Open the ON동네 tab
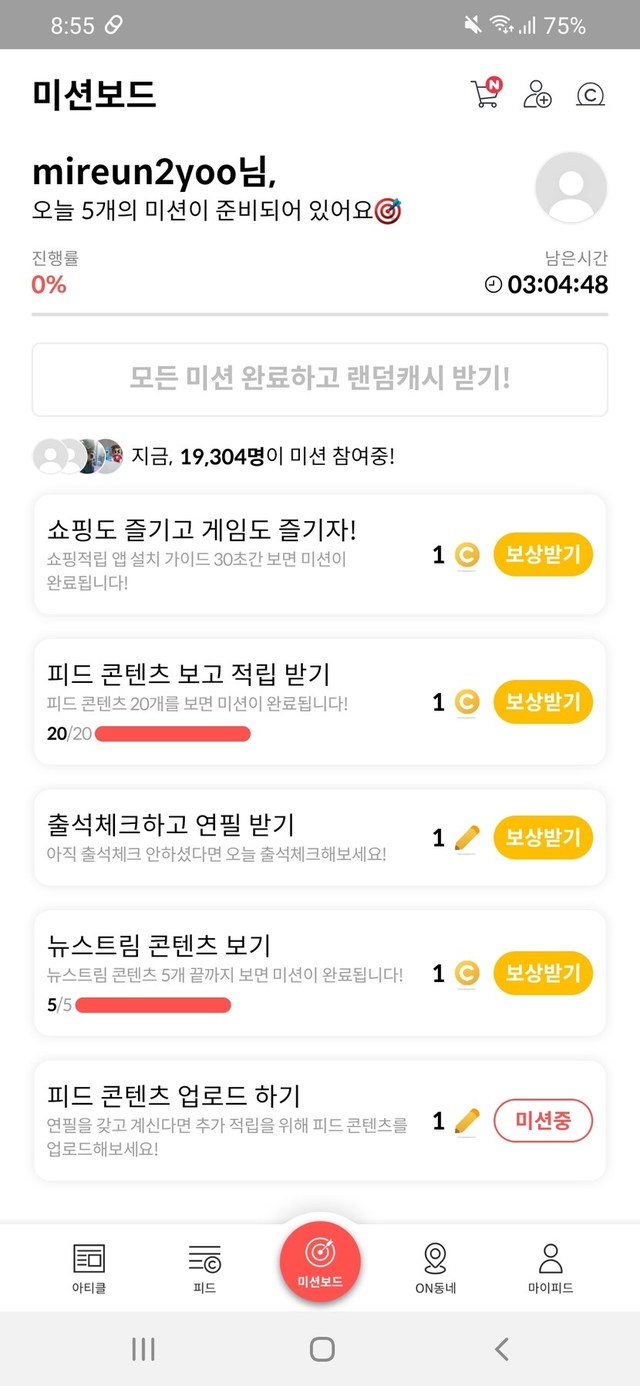640x1386 pixels. tap(435, 1268)
